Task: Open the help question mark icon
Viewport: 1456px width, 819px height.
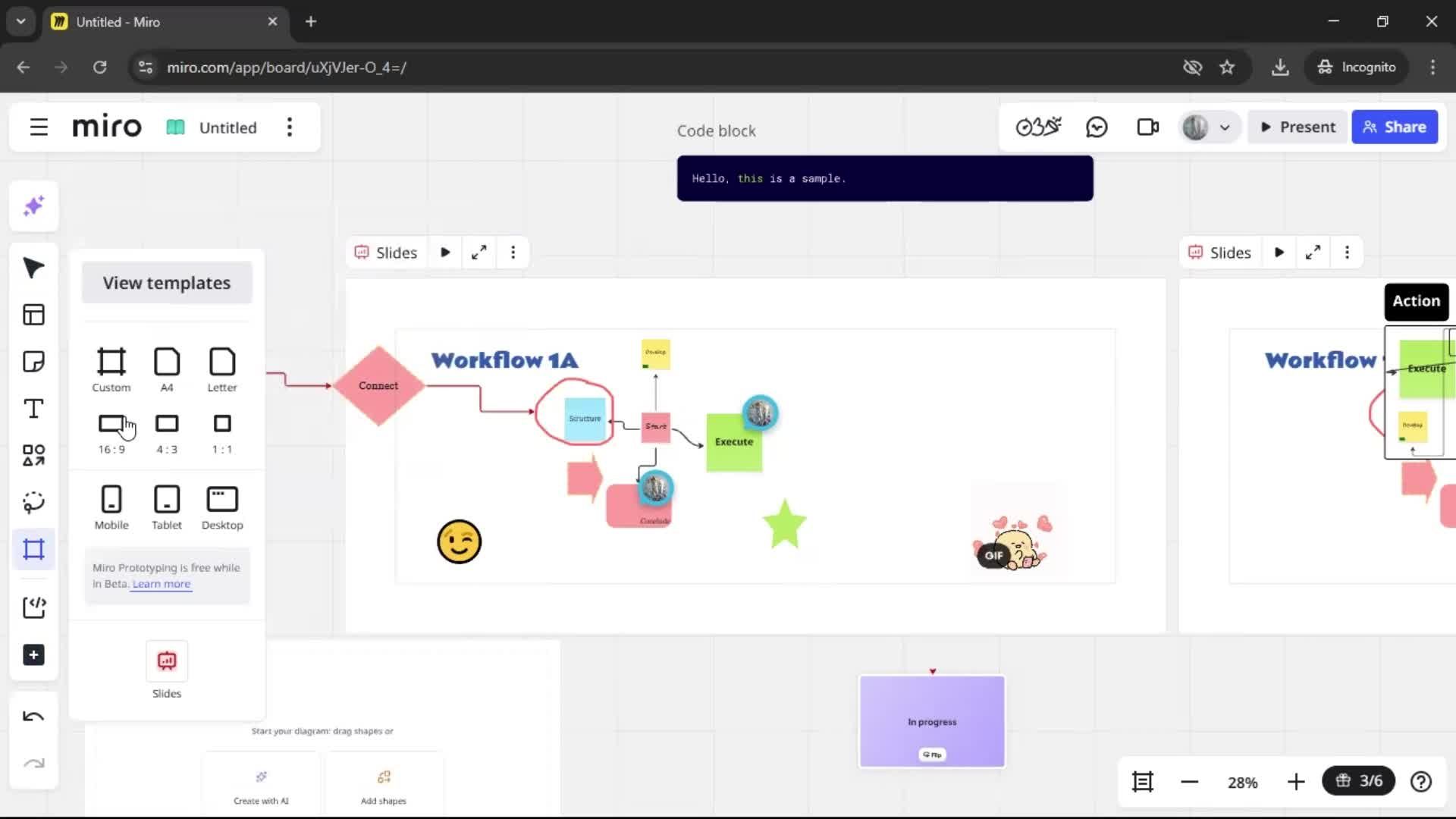Action: (1421, 781)
